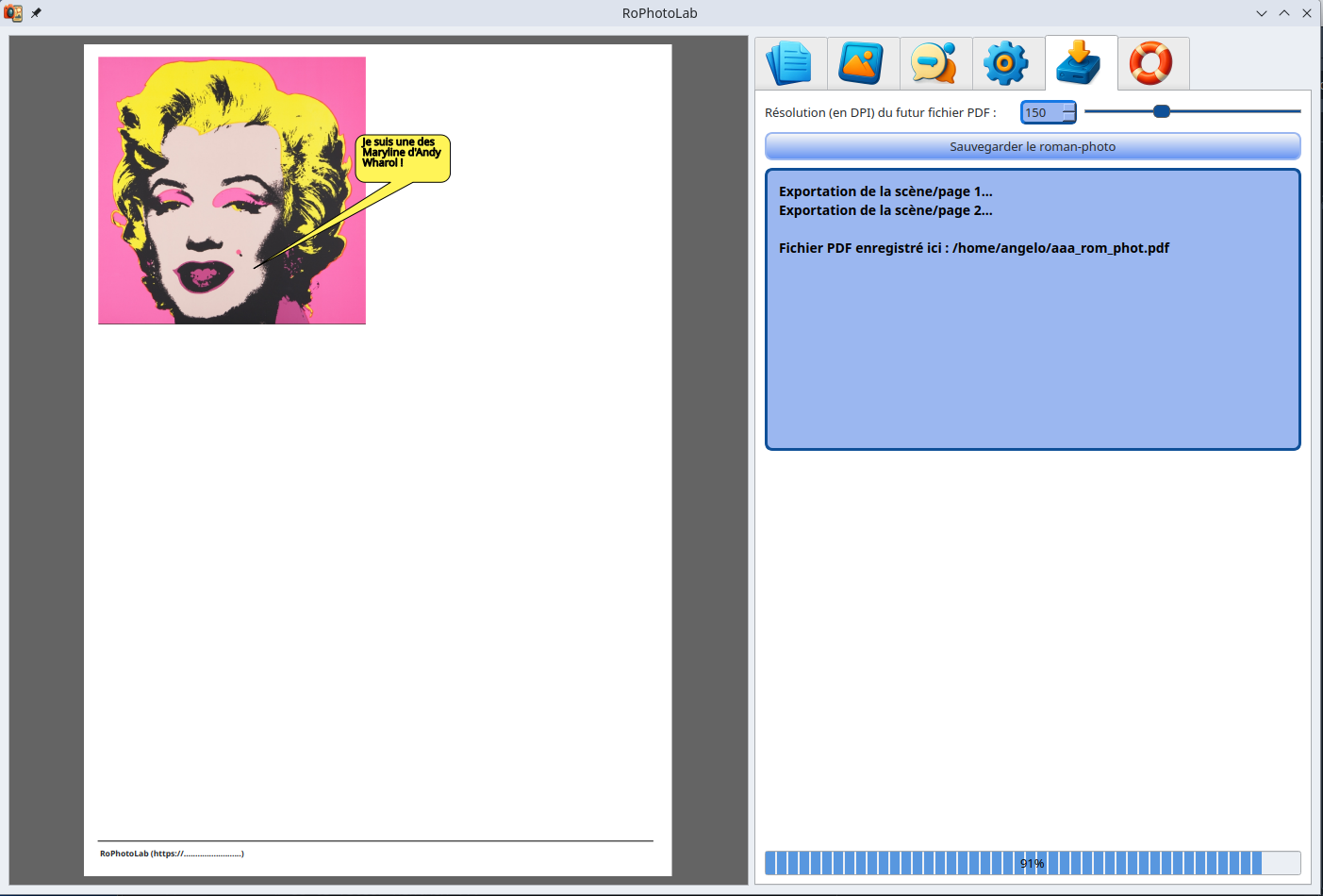Select the save/export disk tab

(1080, 63)
